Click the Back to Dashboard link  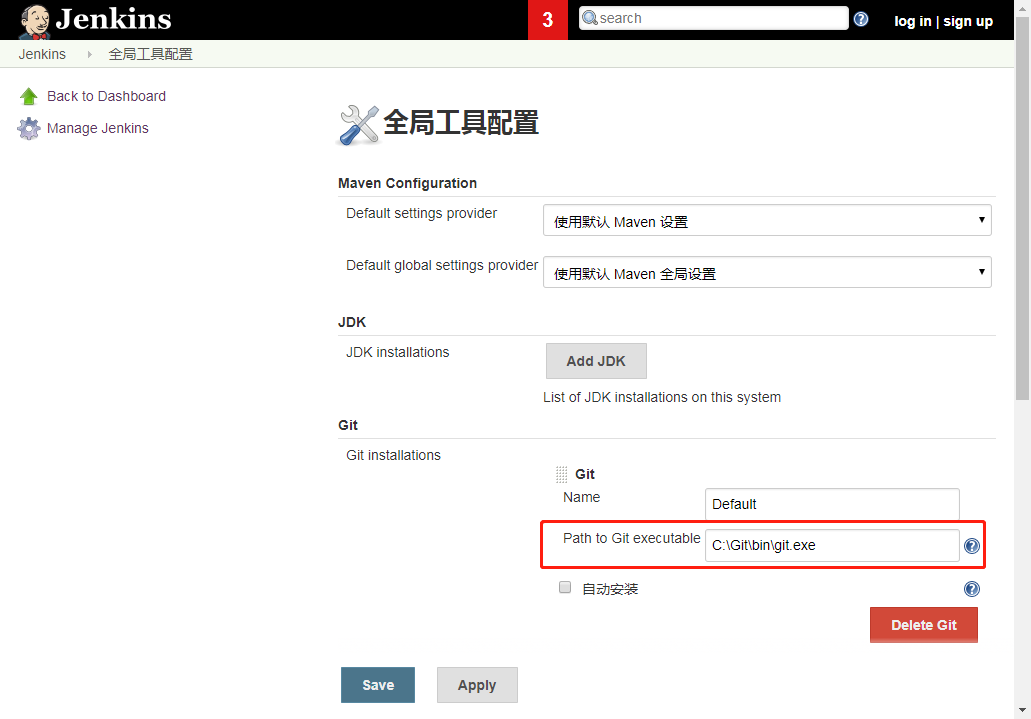(x=107, y=96)
